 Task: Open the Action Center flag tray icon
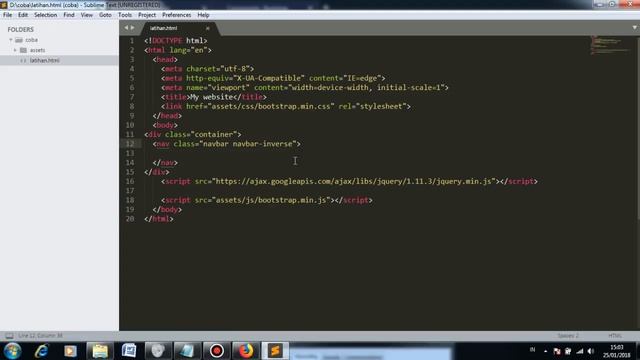click(x=557, y=351)
